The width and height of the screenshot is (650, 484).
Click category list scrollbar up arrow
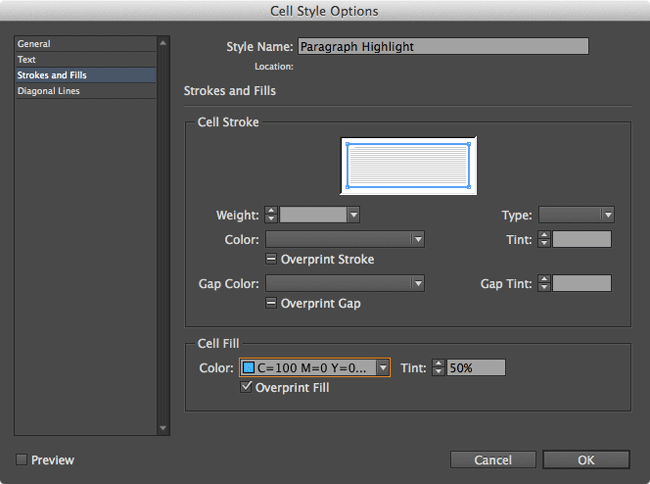[163, 43]
